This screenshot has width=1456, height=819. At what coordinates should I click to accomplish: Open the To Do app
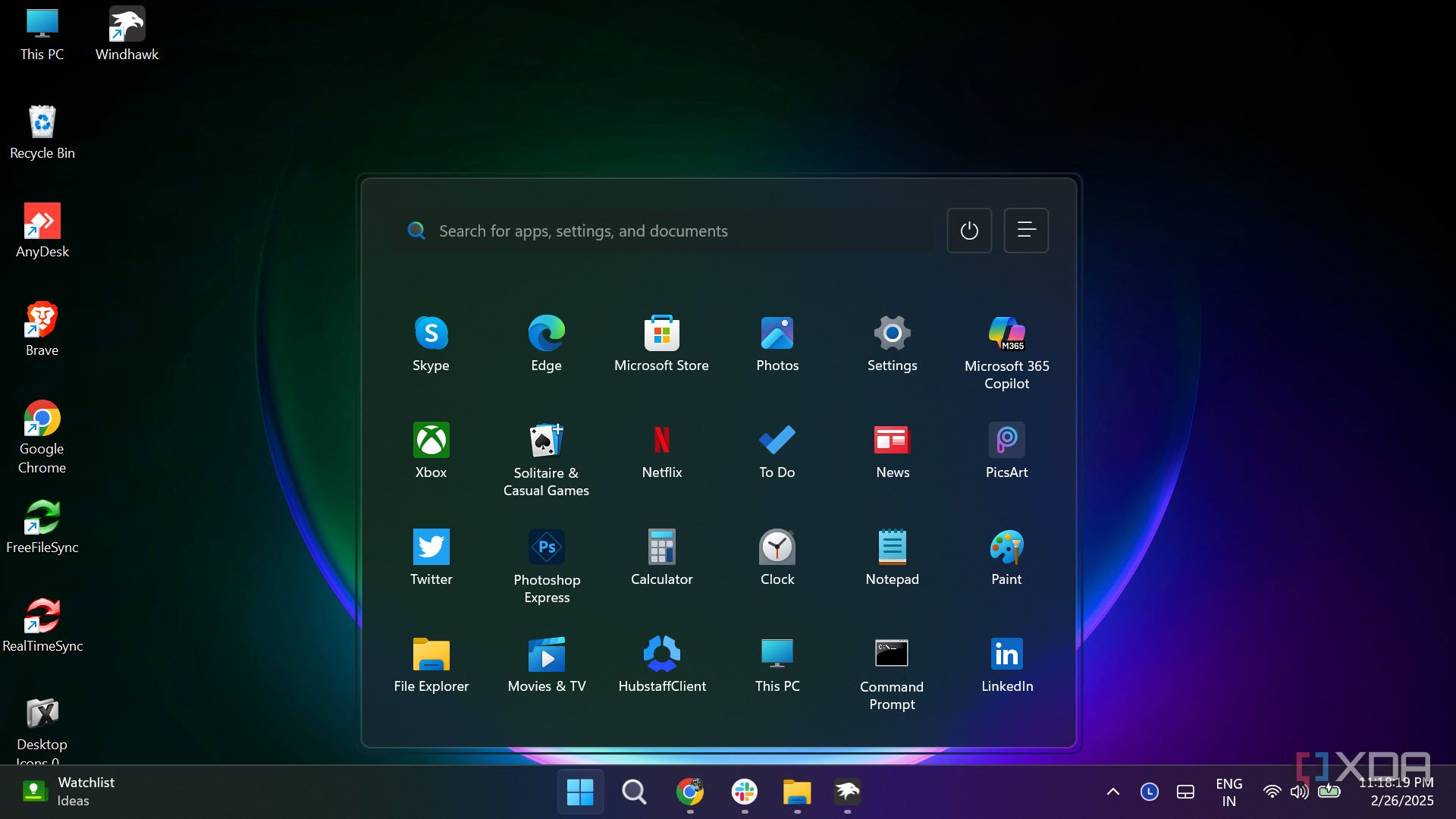[777, 450]
